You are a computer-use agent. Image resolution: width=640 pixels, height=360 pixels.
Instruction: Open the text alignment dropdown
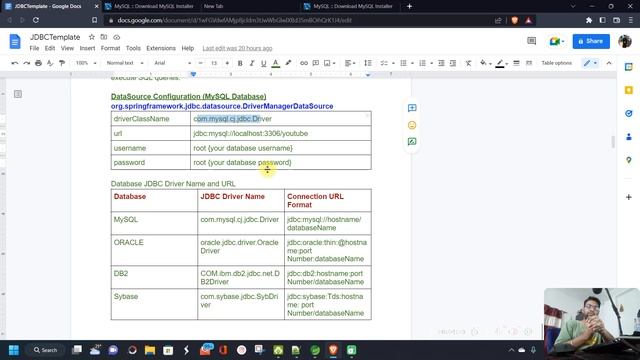pyautogui.click(x=350, y=63)
